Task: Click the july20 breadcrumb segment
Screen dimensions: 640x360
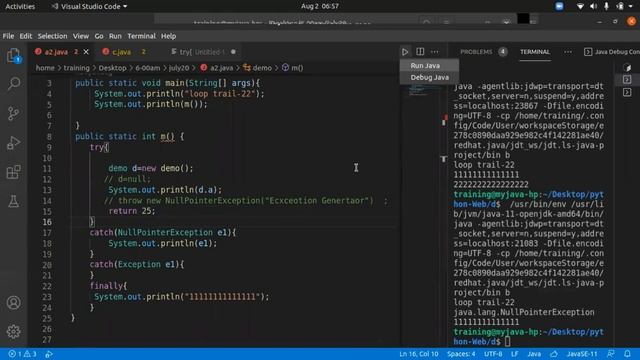Action: pos(179,68)
